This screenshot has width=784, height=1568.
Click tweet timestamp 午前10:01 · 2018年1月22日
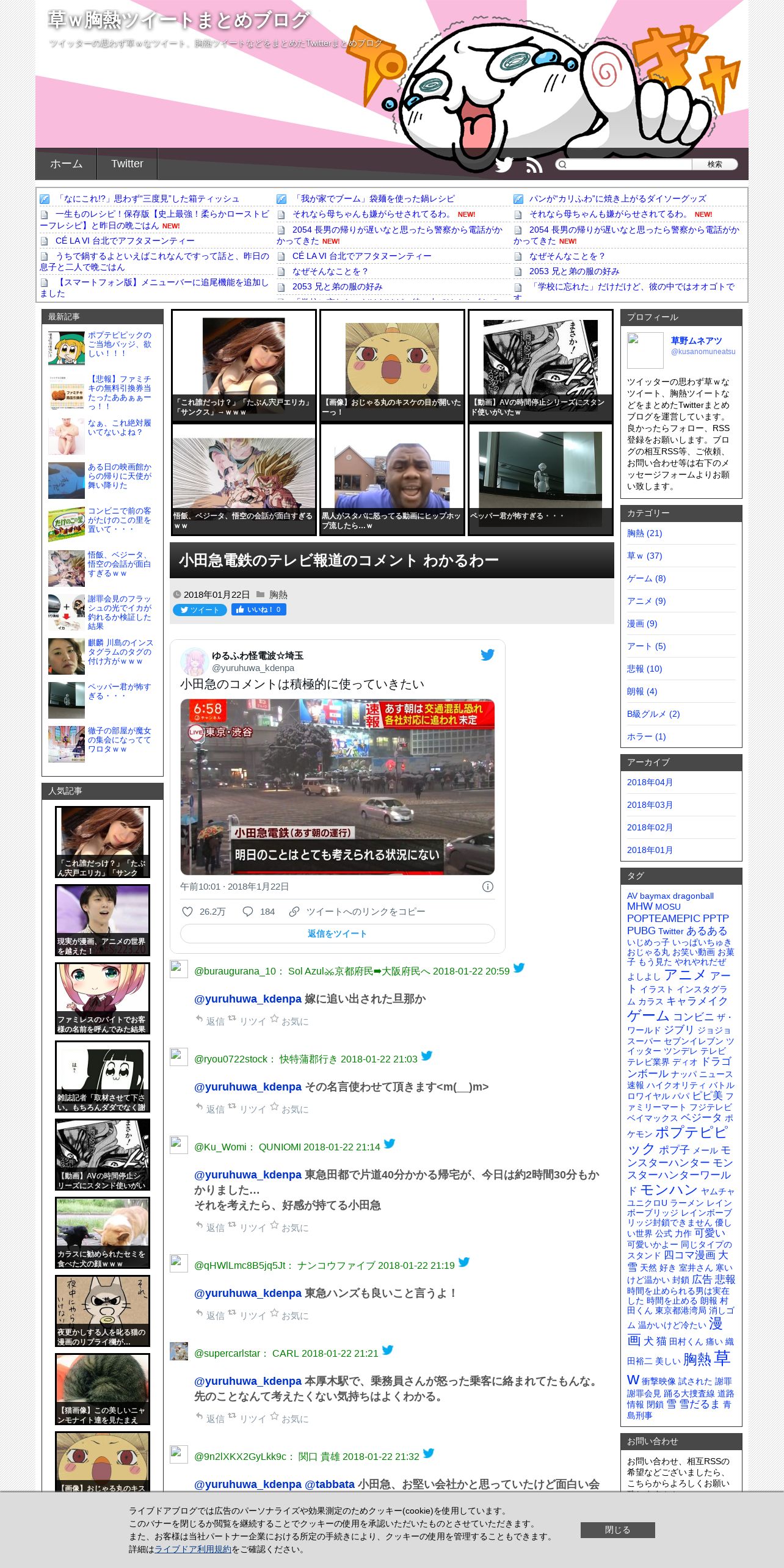click(234, 887)
